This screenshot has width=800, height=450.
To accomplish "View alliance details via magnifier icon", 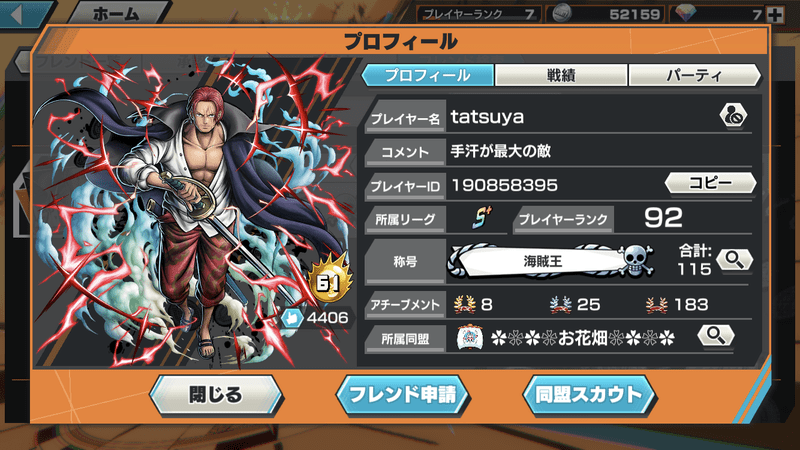I will point(716,336).
